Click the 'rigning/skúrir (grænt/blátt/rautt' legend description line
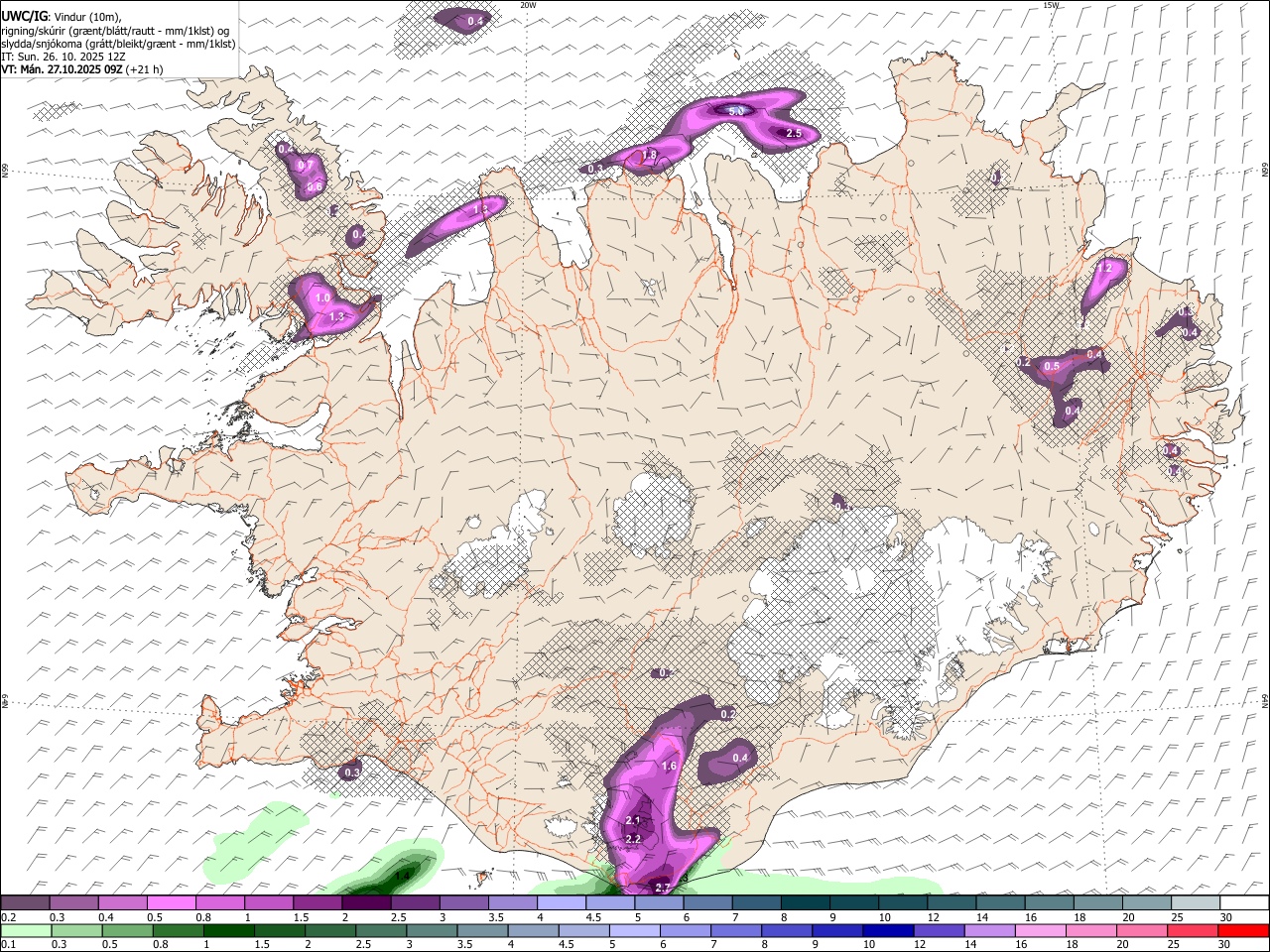 click(115, 30)
